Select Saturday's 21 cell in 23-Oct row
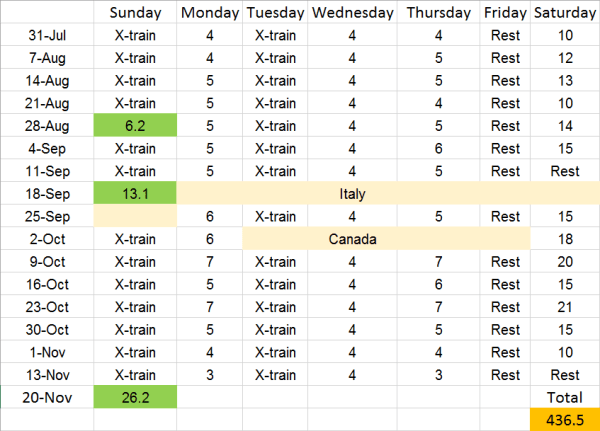Viewport: 600px width, 431px height. point(566,306)
